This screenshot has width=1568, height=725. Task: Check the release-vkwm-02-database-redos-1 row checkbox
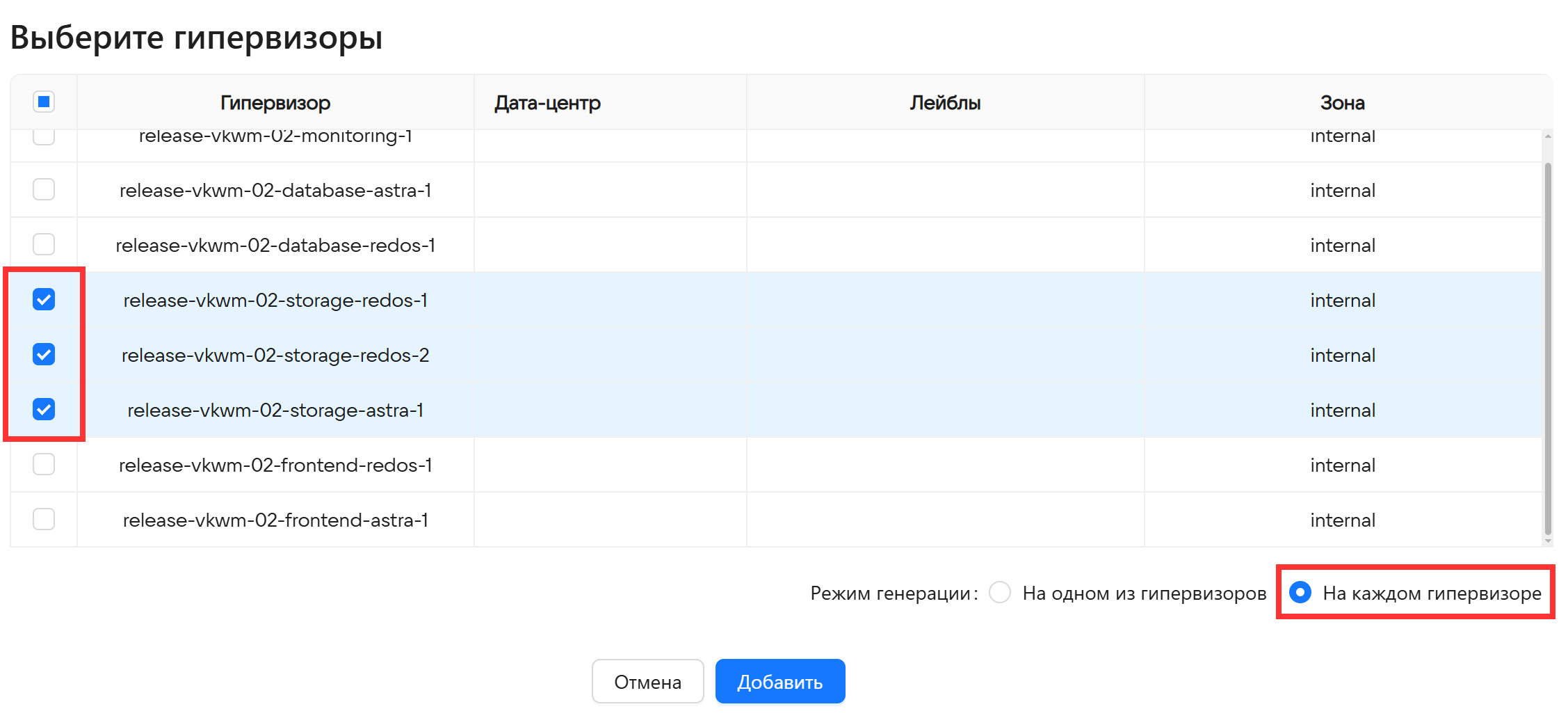[x=44, y=244]
